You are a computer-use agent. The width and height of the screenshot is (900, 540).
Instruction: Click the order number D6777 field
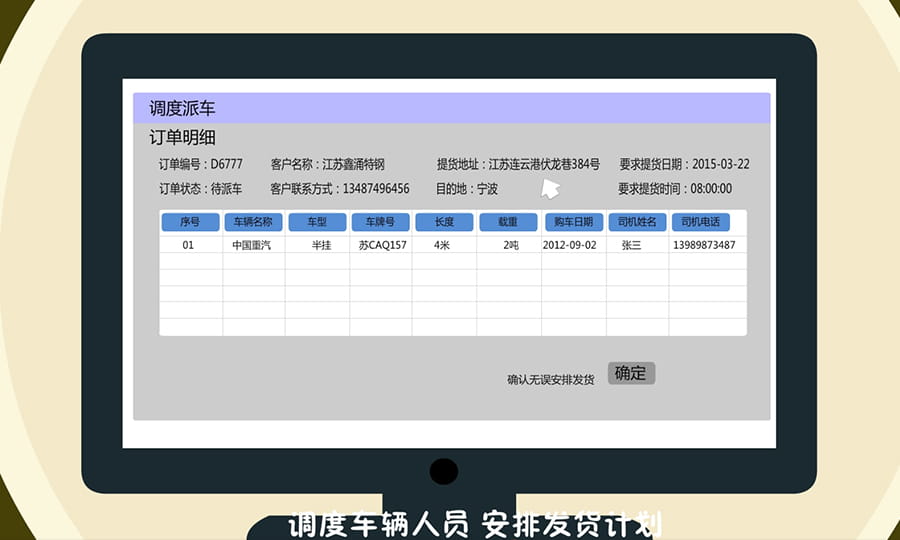coord(226,164)
